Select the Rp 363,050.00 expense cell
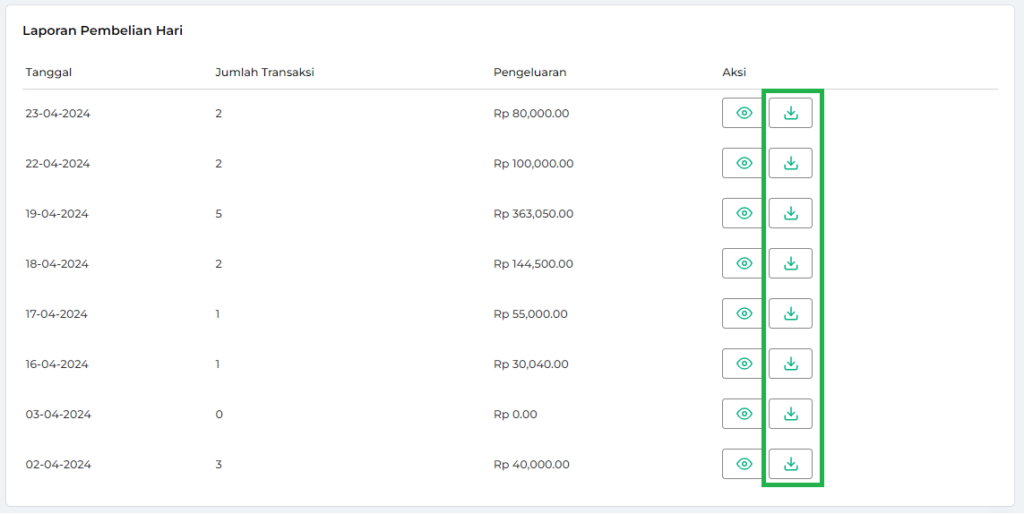1024x514 pixels. (x=533, y=214)
